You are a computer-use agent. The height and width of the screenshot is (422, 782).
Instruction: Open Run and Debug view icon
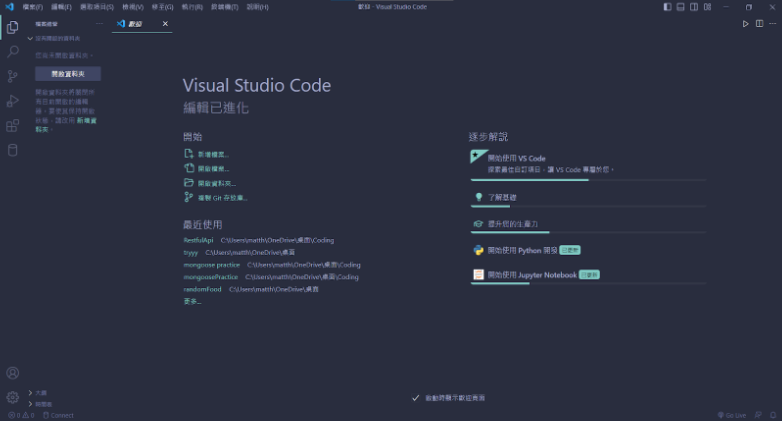click(x=12, y=100)
